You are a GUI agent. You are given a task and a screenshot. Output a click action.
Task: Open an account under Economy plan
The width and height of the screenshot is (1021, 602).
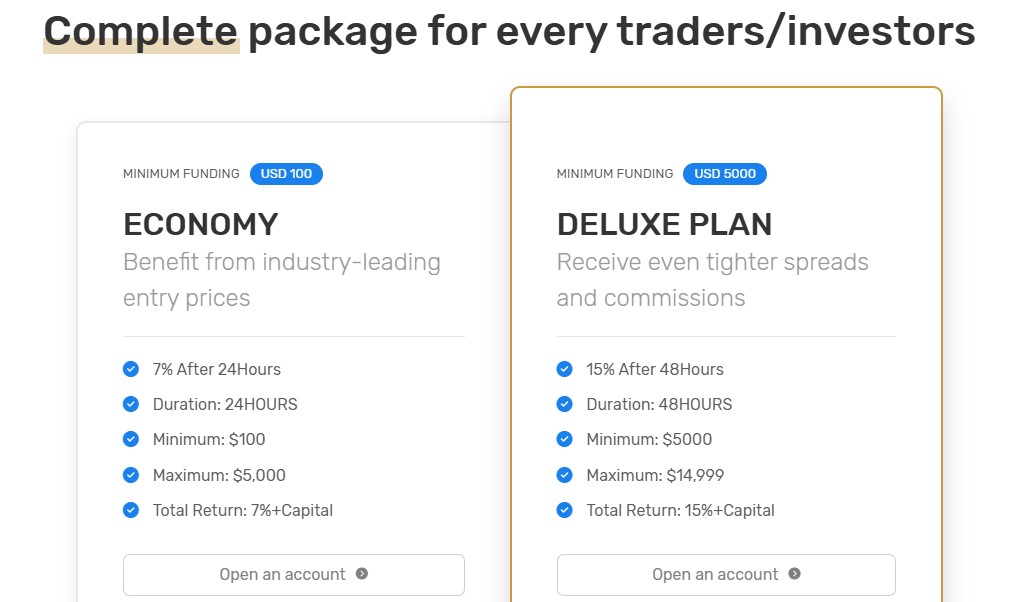pos(294,575)
